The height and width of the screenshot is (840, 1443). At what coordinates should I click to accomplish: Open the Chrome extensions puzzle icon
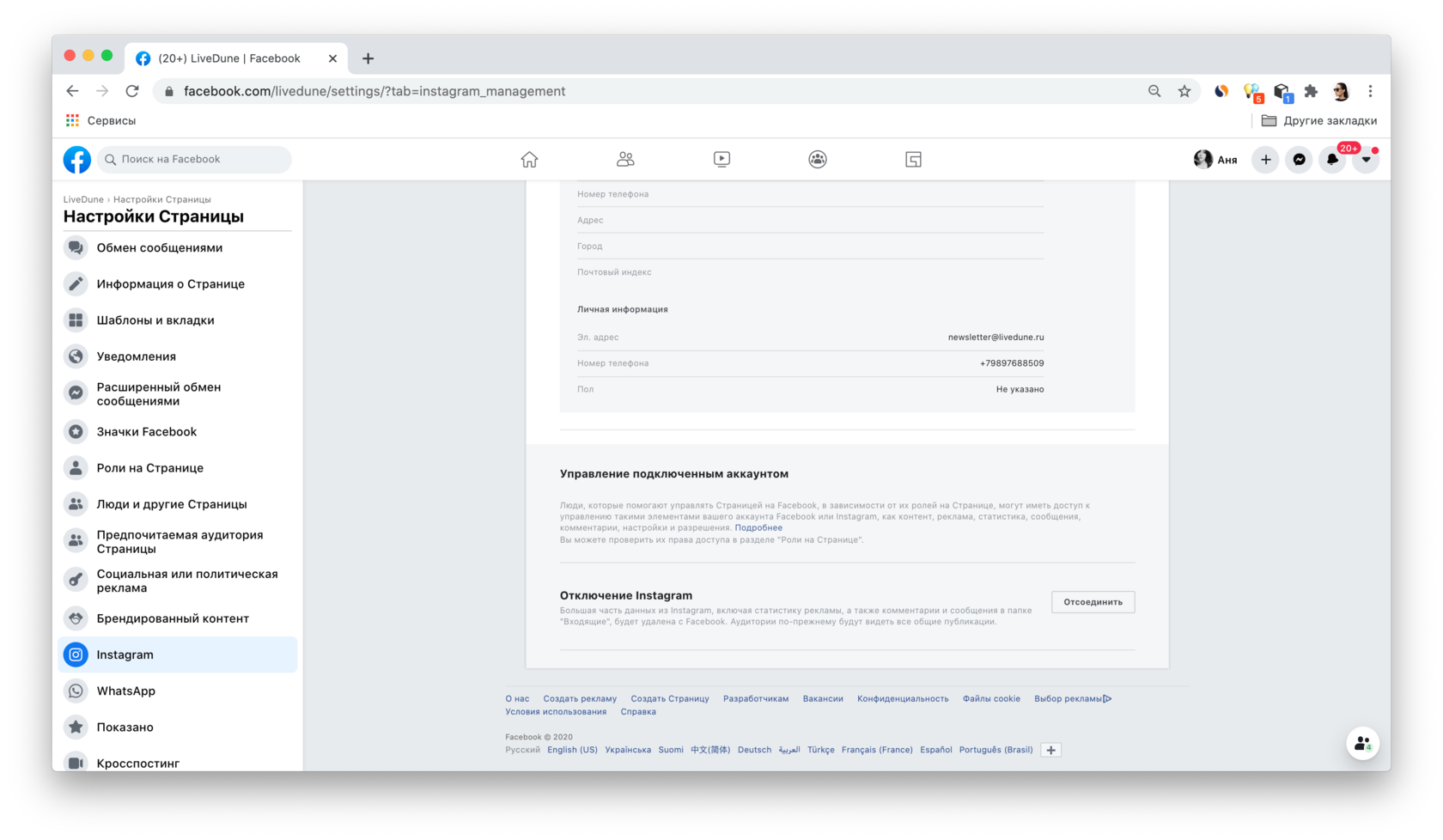point(1311,91)
